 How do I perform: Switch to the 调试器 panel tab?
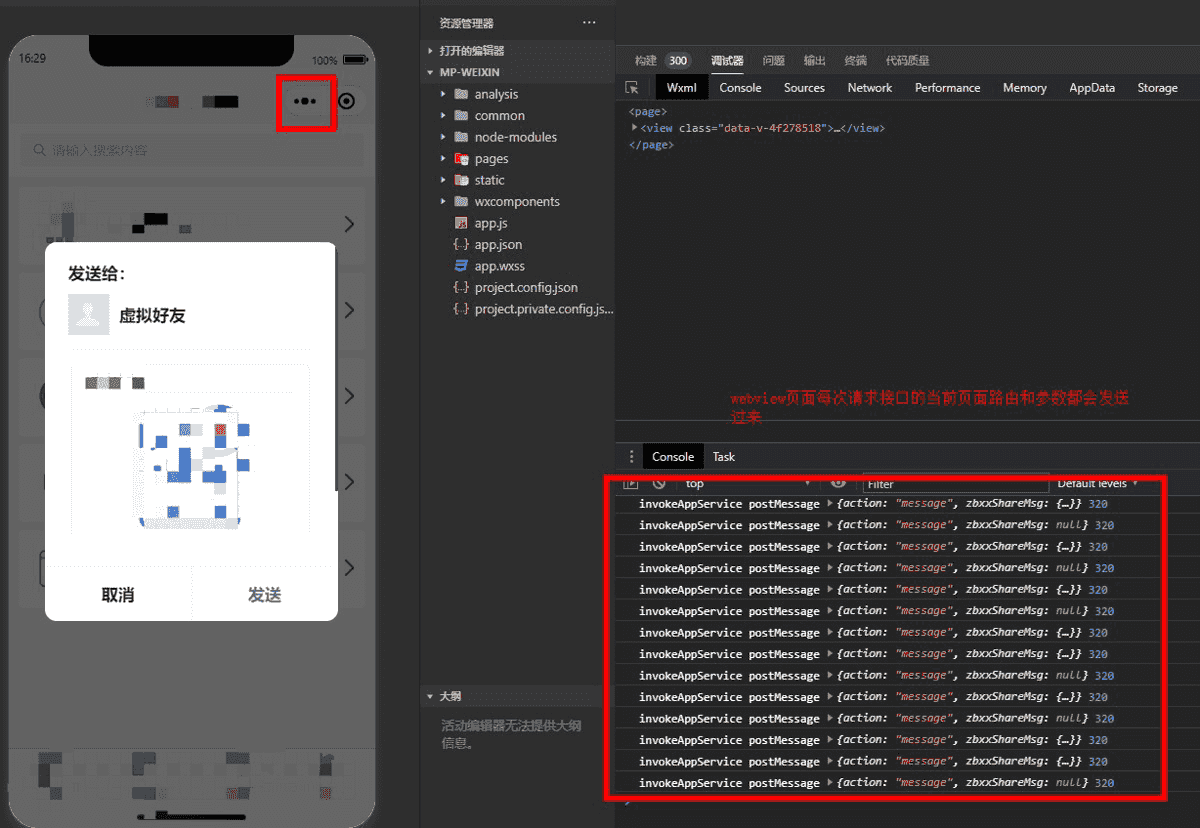point(727,60)
